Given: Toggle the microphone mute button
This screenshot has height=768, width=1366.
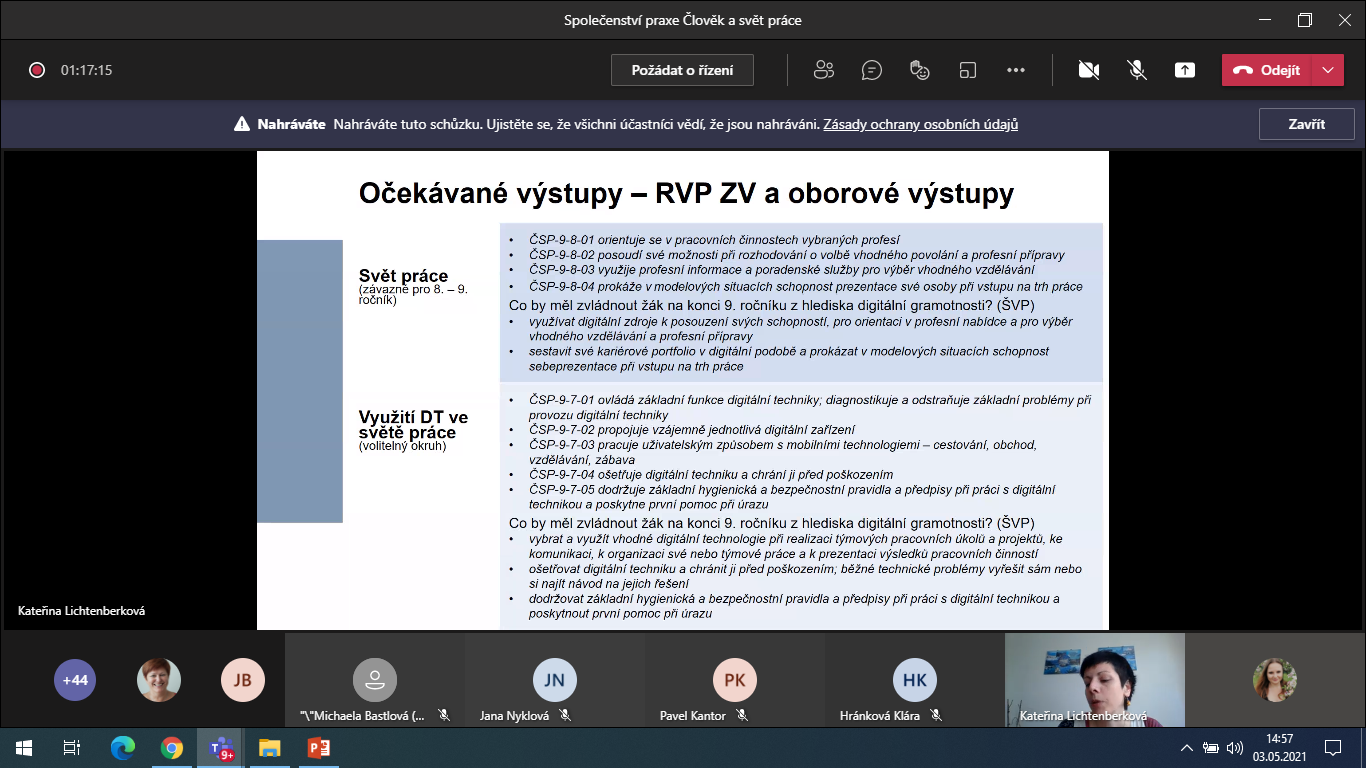Looking at the screenshot, I should [1137, 70].
